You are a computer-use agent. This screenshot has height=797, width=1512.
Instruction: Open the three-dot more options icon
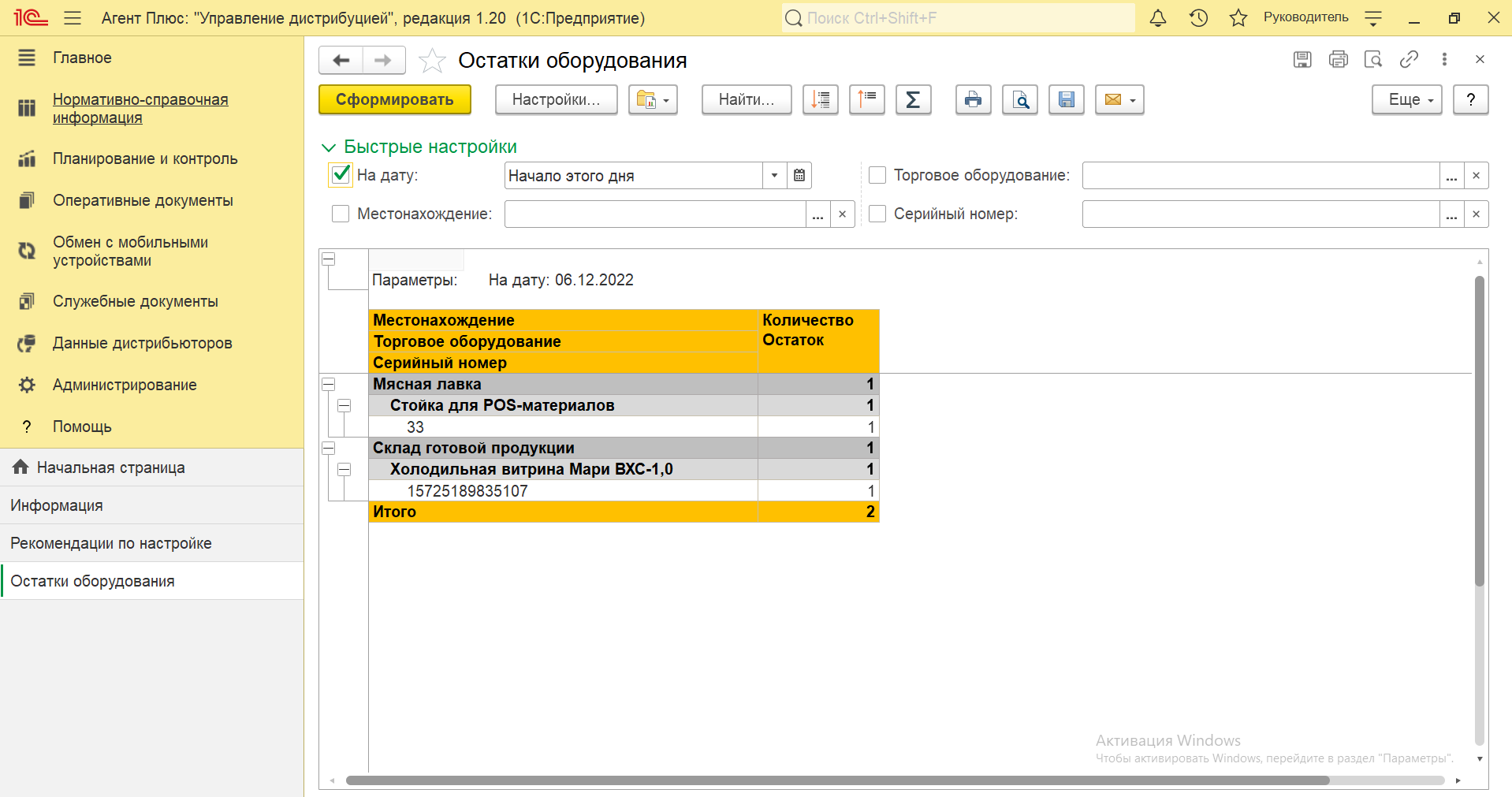(x=1444, y=60)
